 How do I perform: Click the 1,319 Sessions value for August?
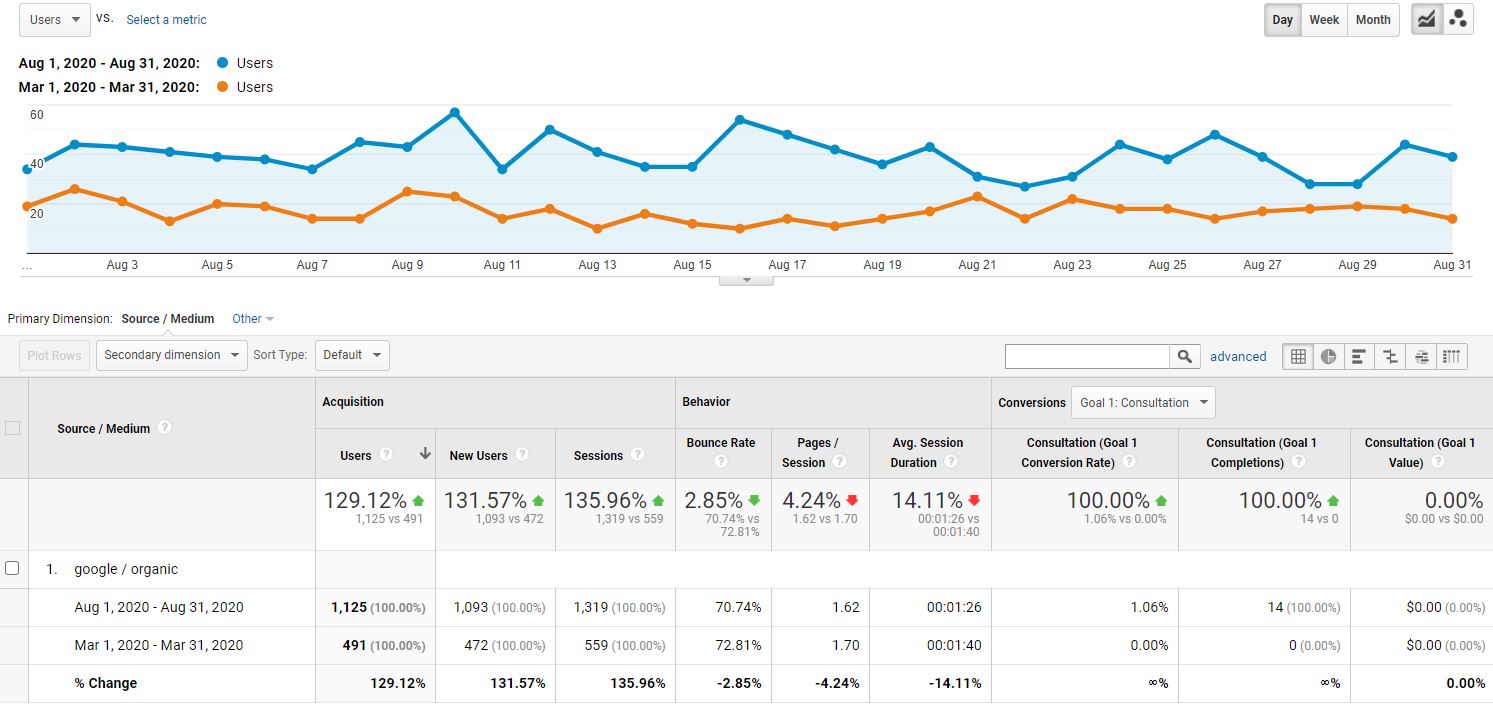point(590,607)
